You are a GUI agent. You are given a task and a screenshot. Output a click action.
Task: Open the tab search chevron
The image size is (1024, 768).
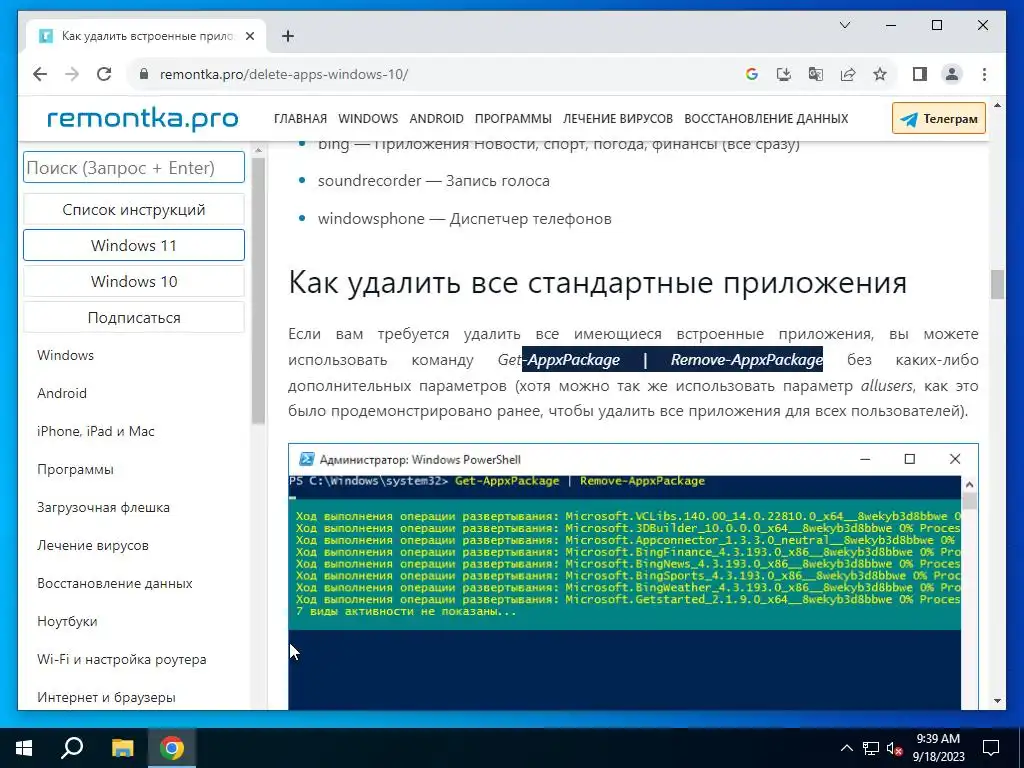pyautogui.click(x=844, y=25)
